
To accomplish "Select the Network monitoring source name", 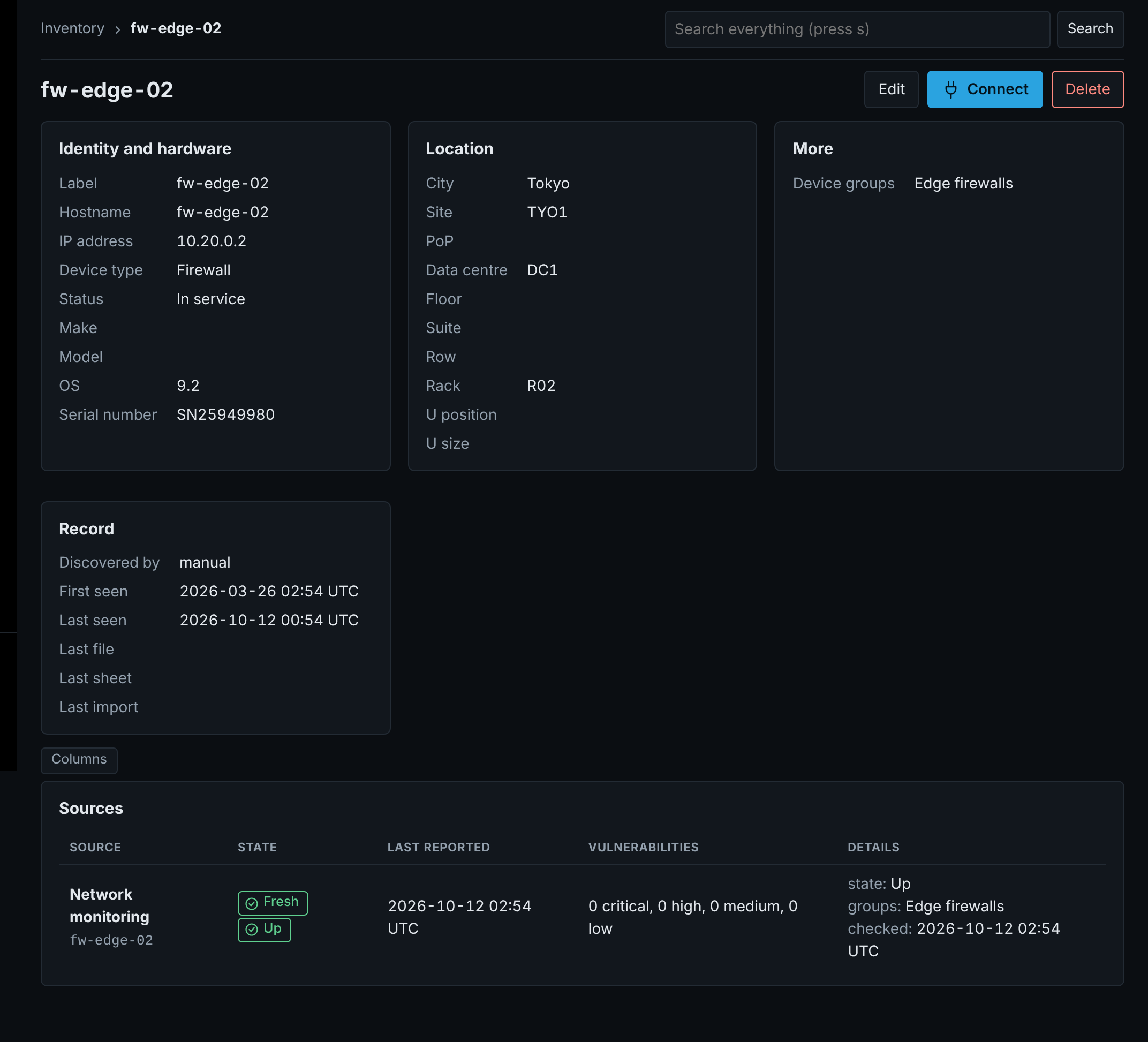I will 109,905.
